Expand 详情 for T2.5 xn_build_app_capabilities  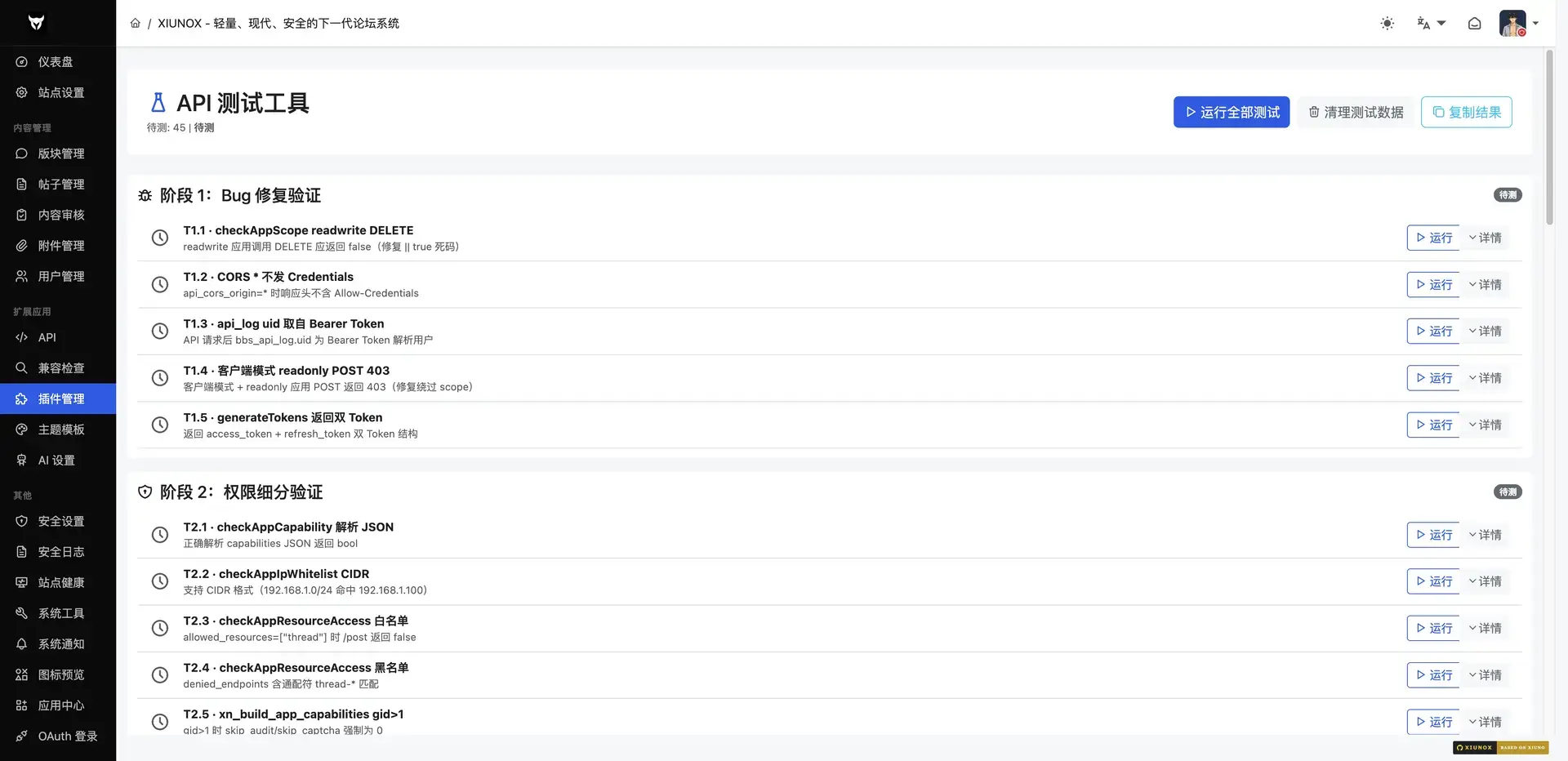(x=1485, y=722)
